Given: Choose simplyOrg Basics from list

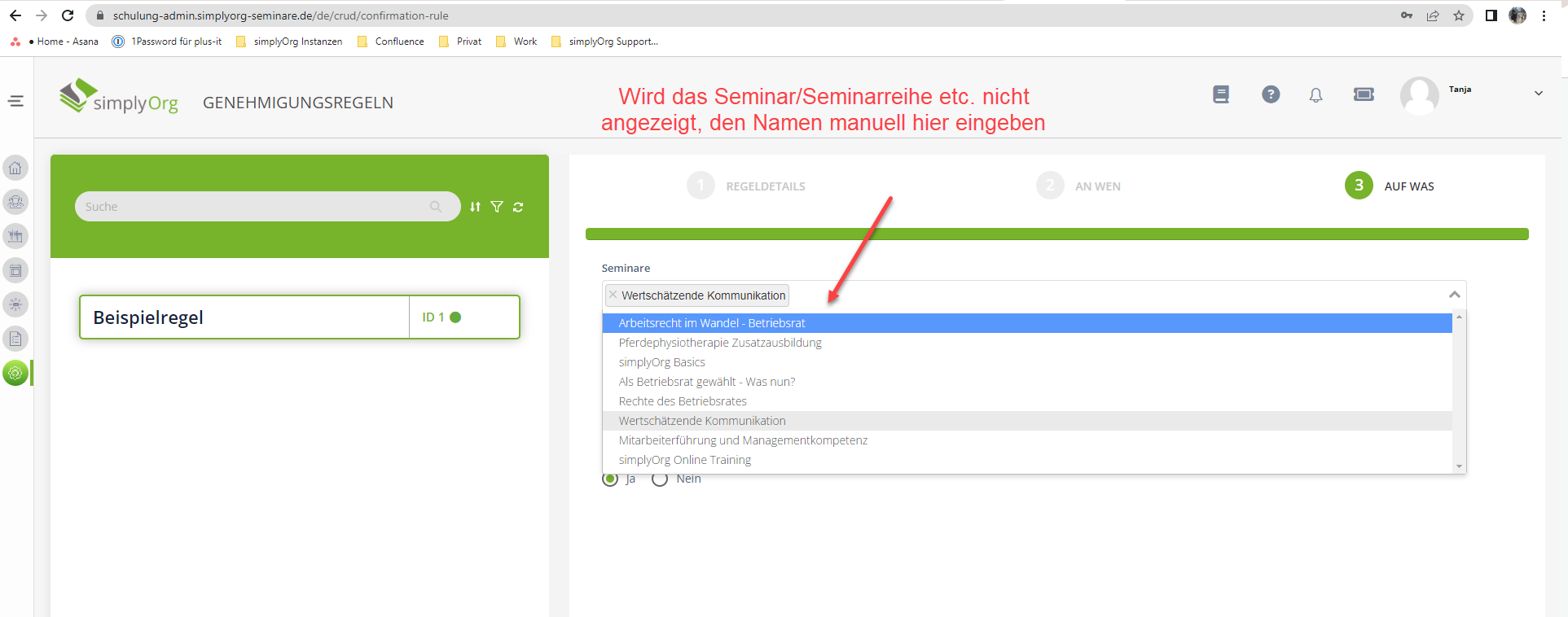Looking at the screenshot, I should coord(661,362).
